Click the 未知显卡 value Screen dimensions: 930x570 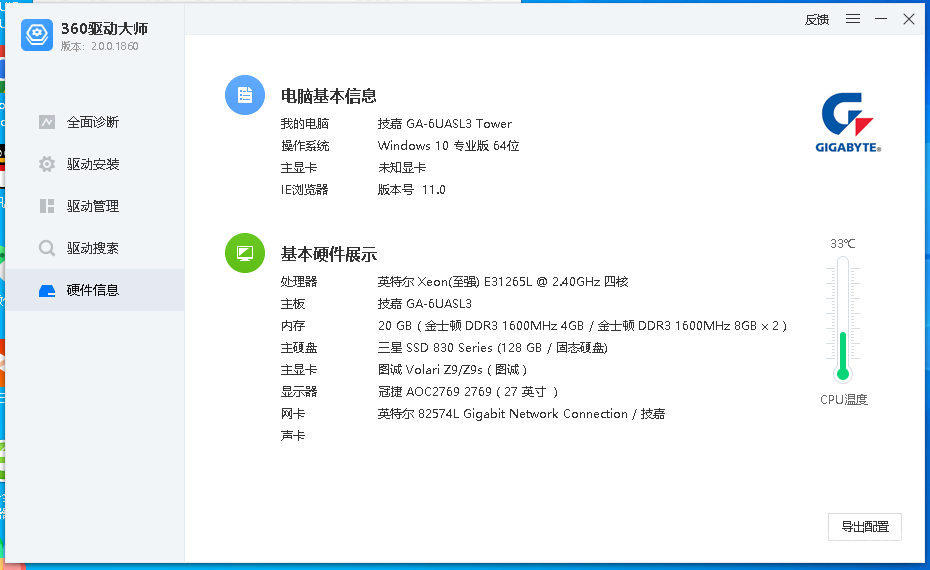pos(402,168)
